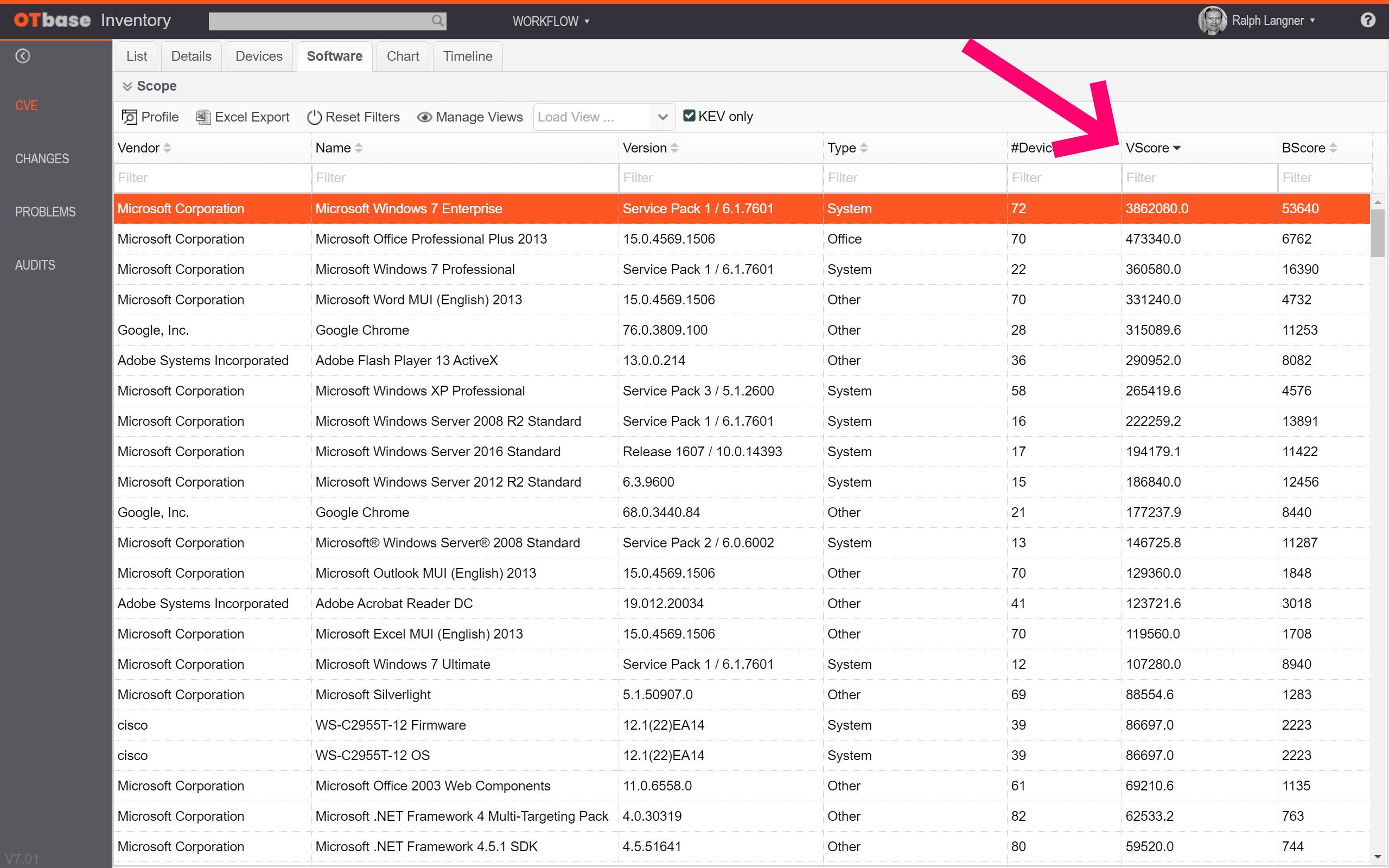Click the VScore filter field
The image size is (1389, 868).
pos(1200,178)
